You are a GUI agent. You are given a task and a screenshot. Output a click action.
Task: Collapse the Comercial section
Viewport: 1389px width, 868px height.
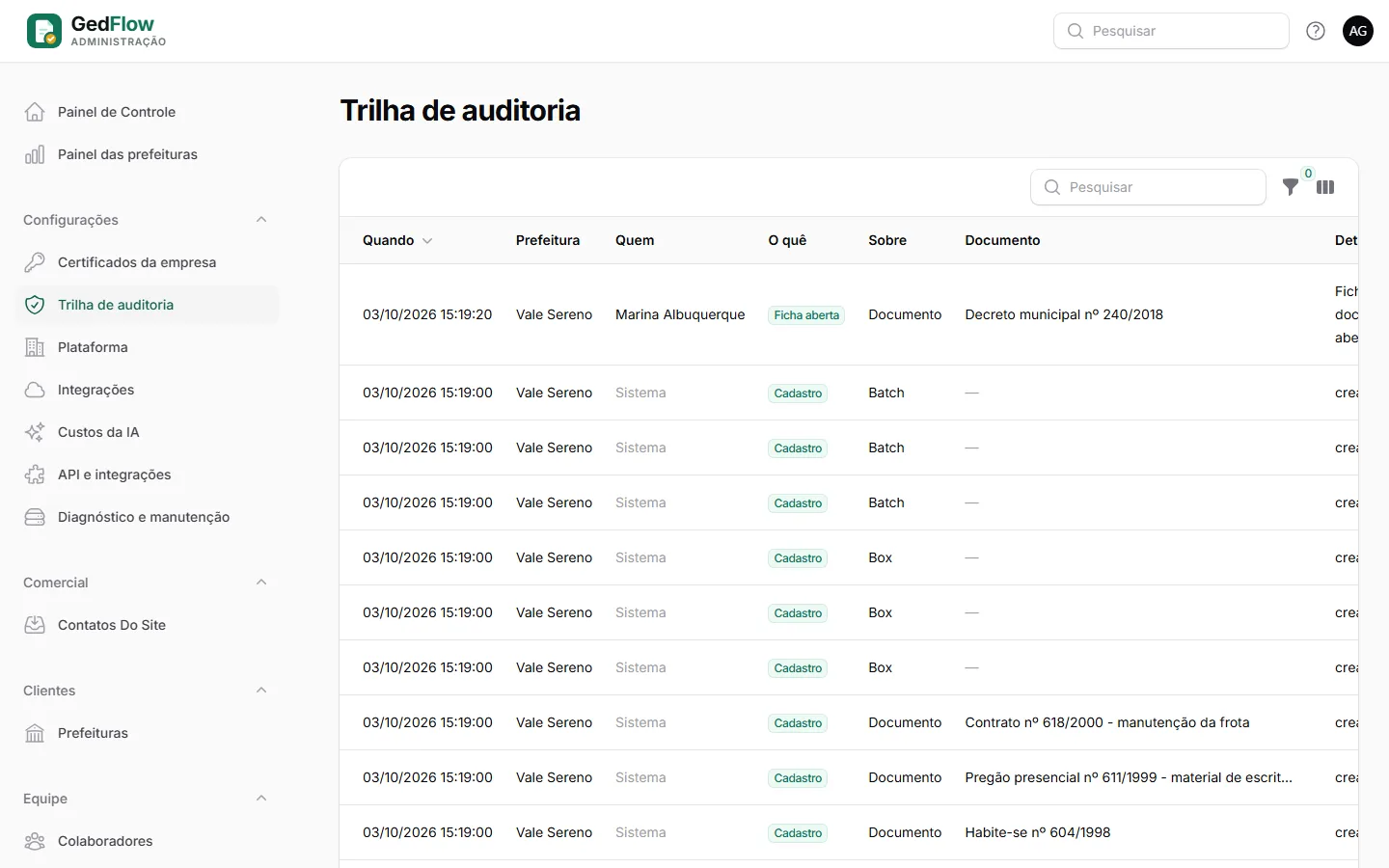pyautogui.click(x=261, y=583)
